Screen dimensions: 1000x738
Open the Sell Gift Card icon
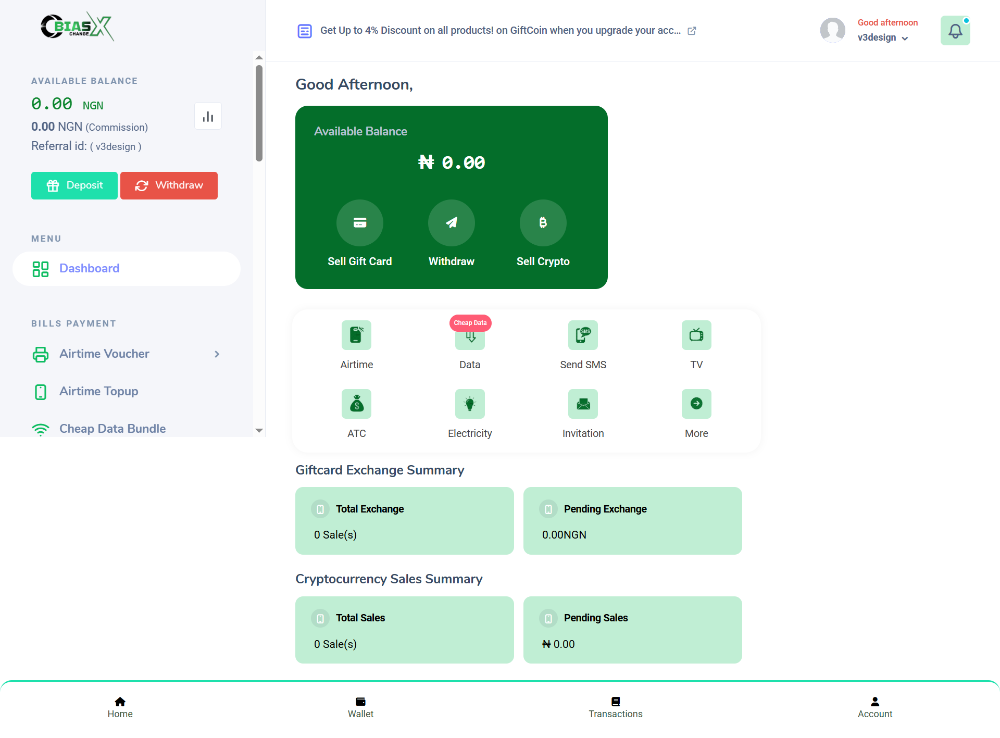360,222
